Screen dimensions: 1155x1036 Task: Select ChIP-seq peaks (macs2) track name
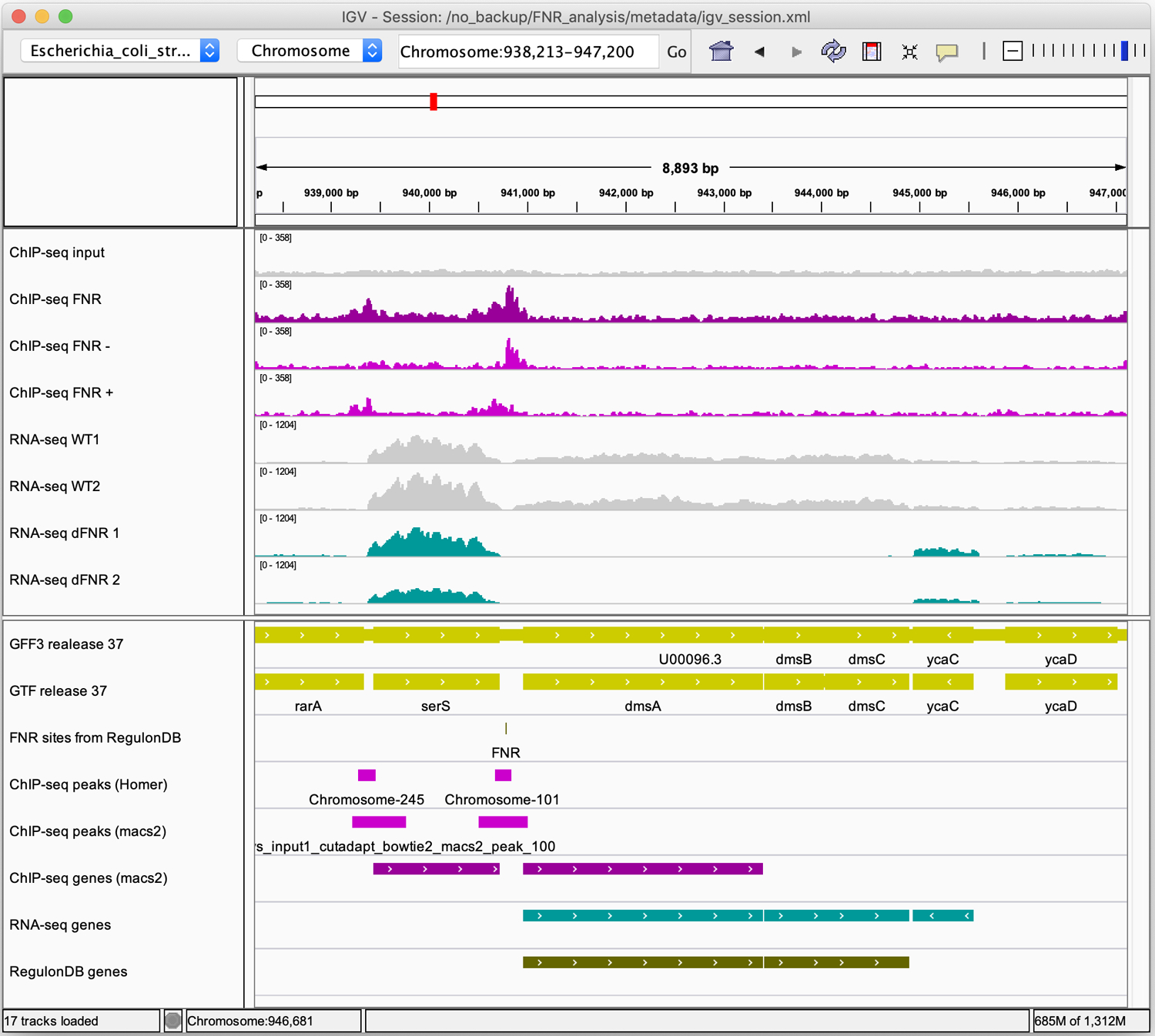(x=88, y=831)
